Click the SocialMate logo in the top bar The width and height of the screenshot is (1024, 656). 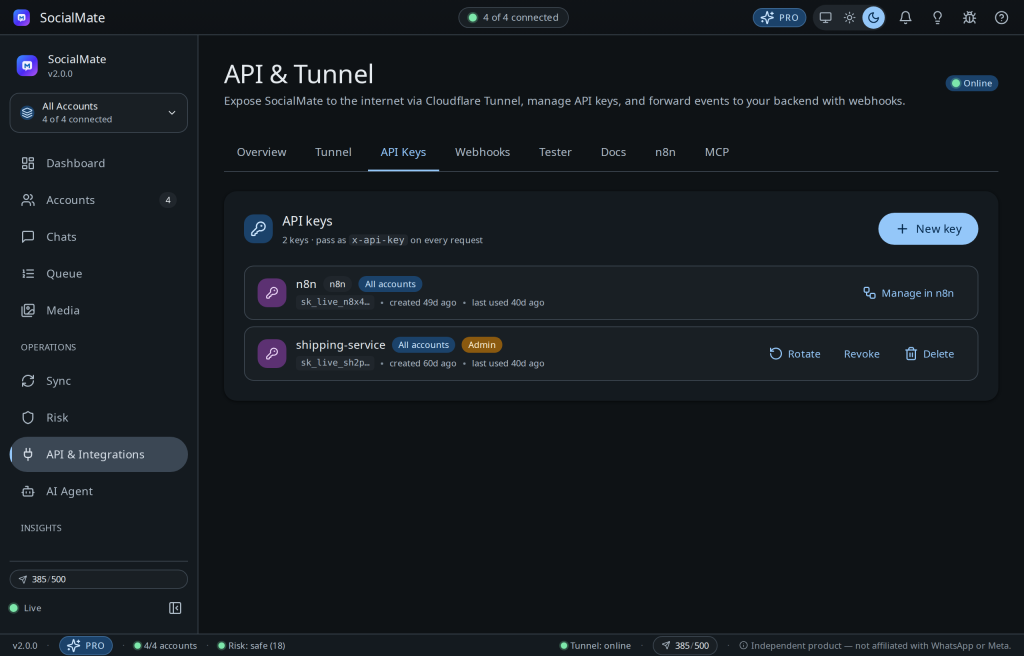(x=22, y=18)
